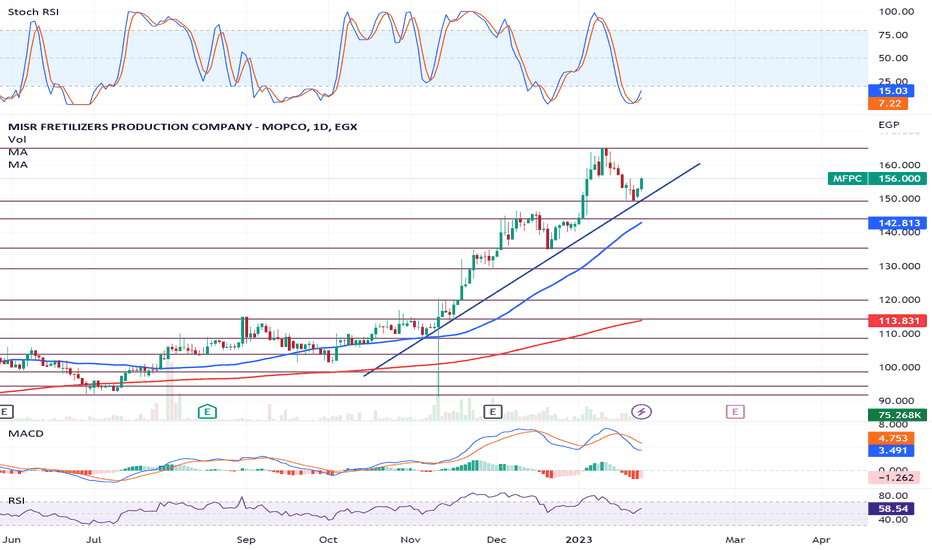Click the Stoch RSI indicator label
The image size is (932, 550).
pos(33,12)
